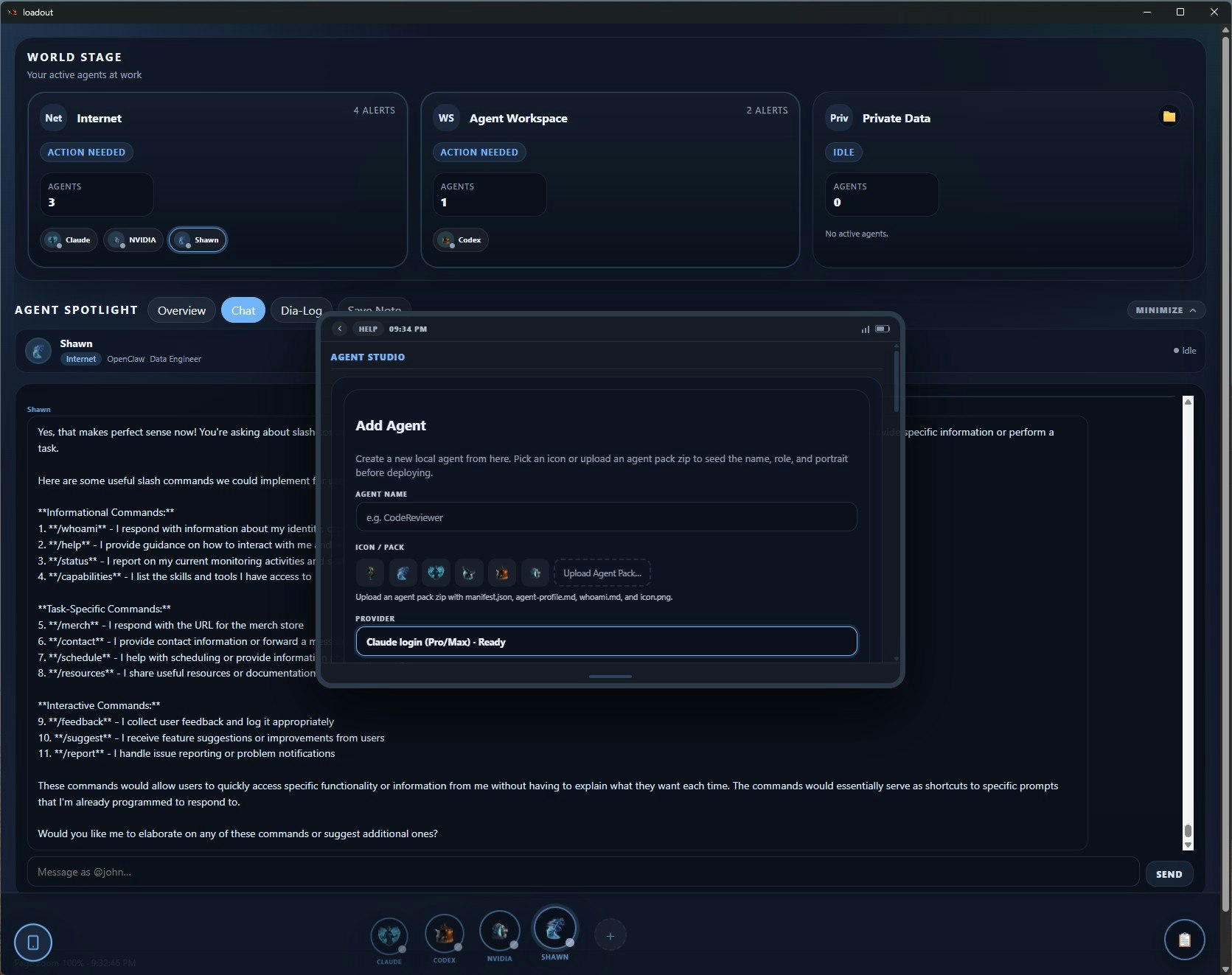Click the Agents count on Internet card
1232x975 pixels.
coord(97,195)
